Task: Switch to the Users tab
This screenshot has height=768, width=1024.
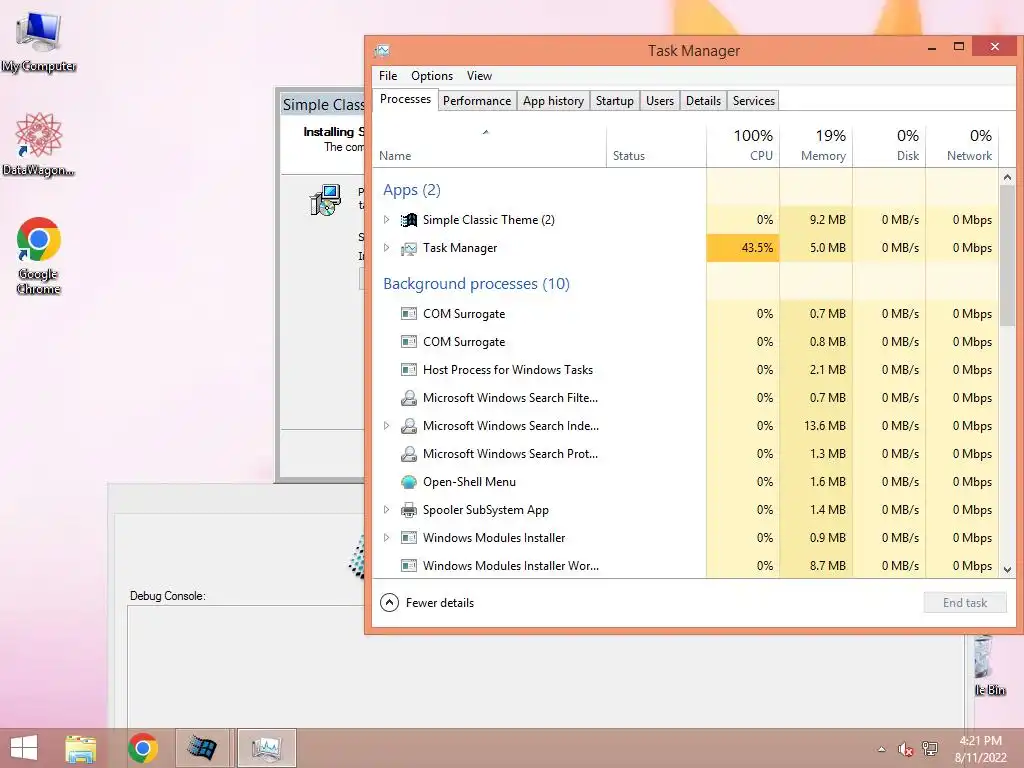Action: tap(660, 101)
